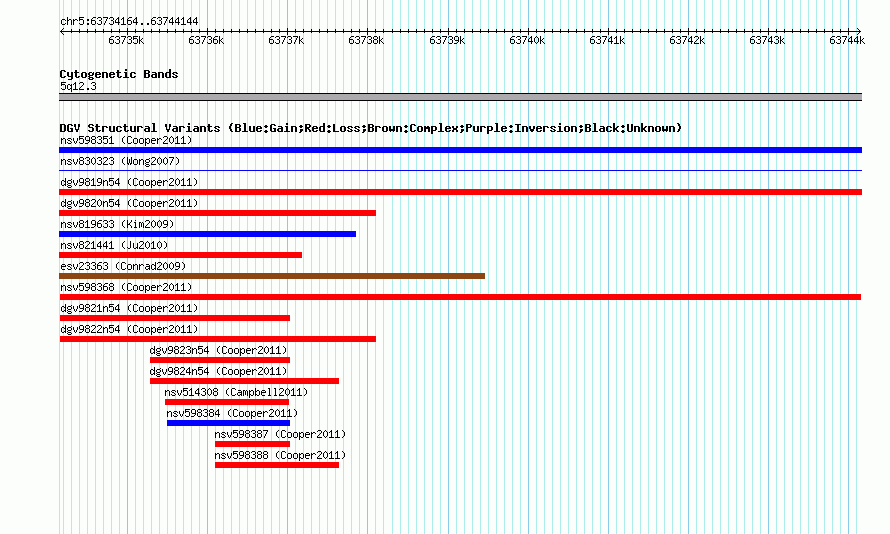
Task: Select the blue nsv598384 gain bar
Action: 228,423
